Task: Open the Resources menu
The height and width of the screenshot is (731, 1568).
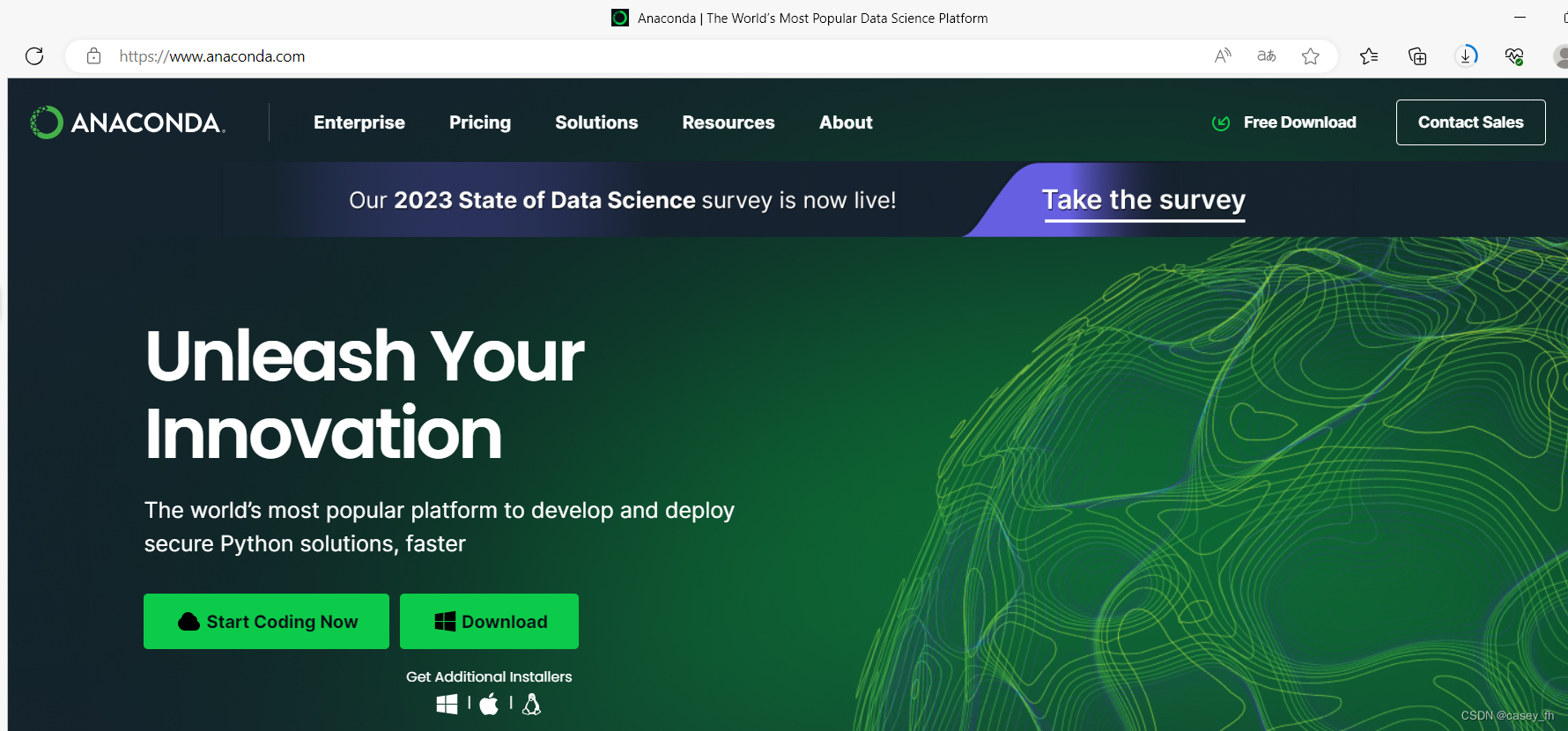Action: pos(729,122)
